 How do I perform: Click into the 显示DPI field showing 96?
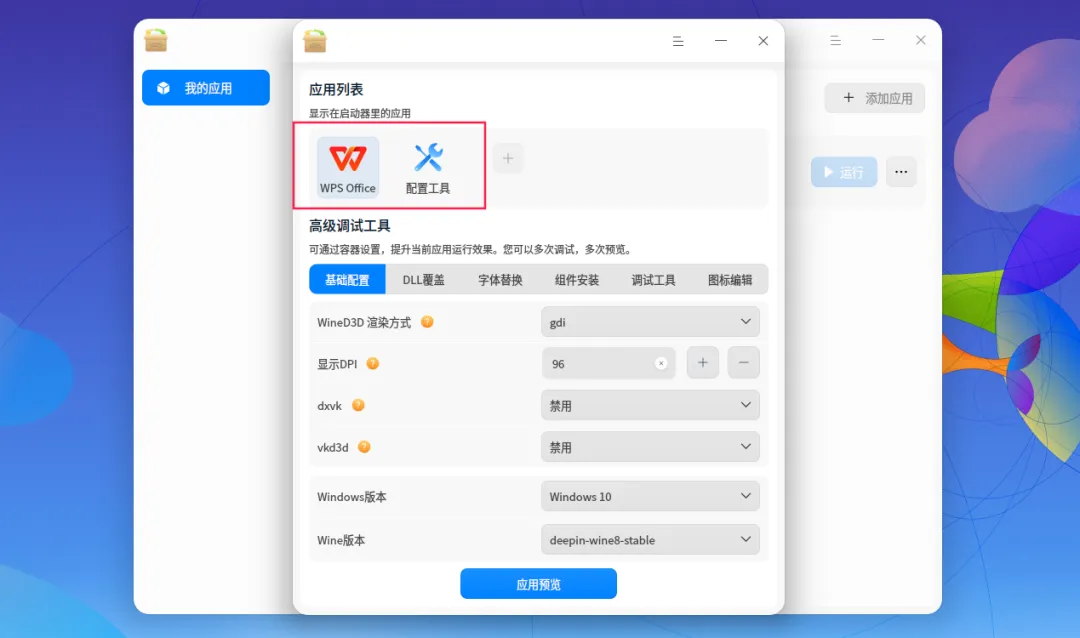608,363
